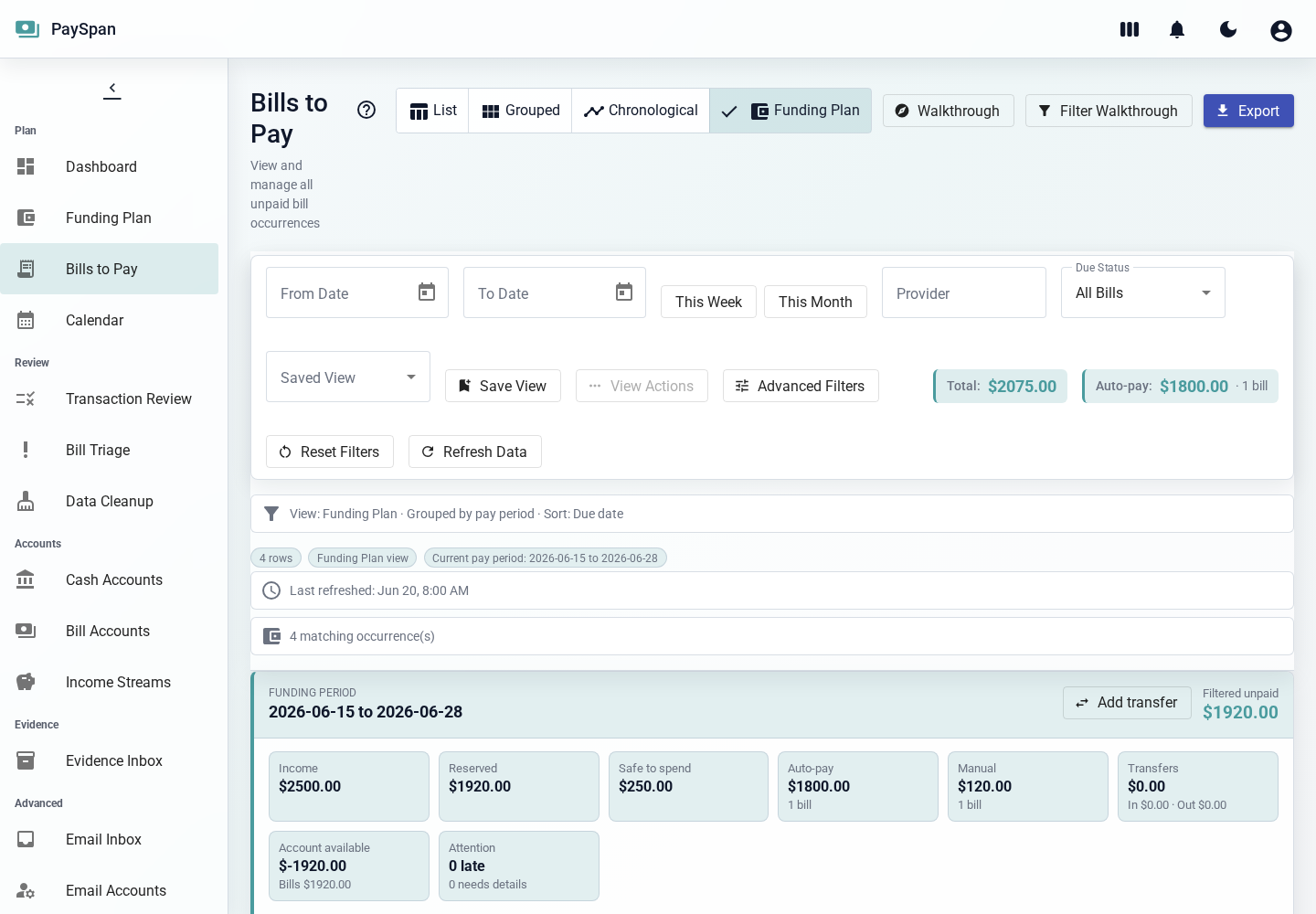Open Advanced Filters
The width and height of the screenshot is (1316, 914).
click(x=801, y=386)
